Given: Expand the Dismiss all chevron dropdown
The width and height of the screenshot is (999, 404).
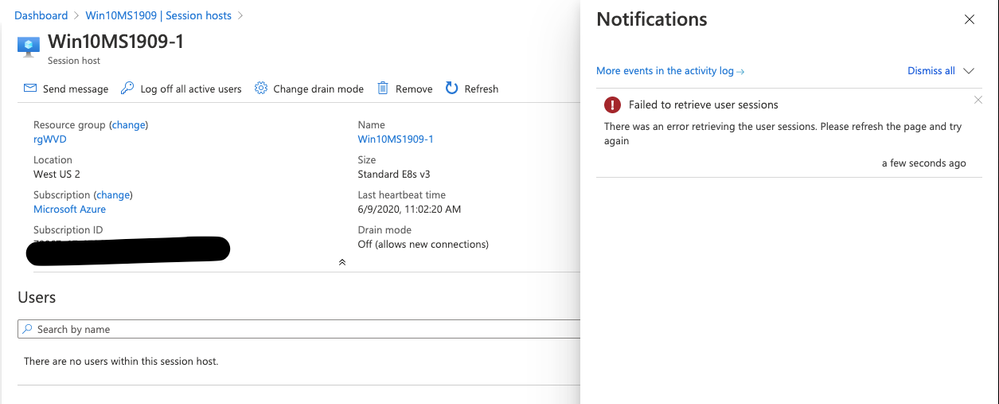Looking at the screenshot, I should click(969, 71).
